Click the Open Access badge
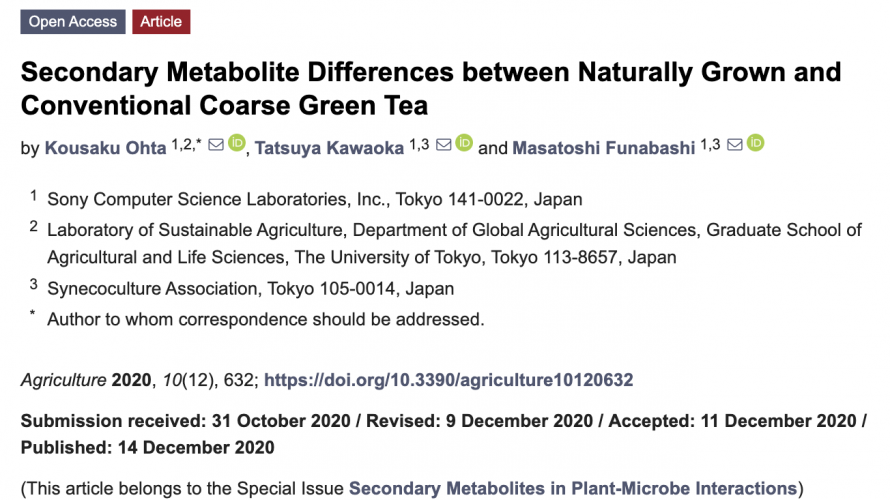The width and height of the screenshot is (890, 500). (x=73, y=22)
